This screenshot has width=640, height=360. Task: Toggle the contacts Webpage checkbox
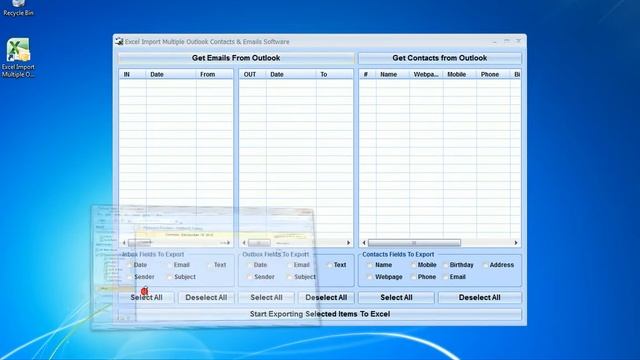pos(370,277)
